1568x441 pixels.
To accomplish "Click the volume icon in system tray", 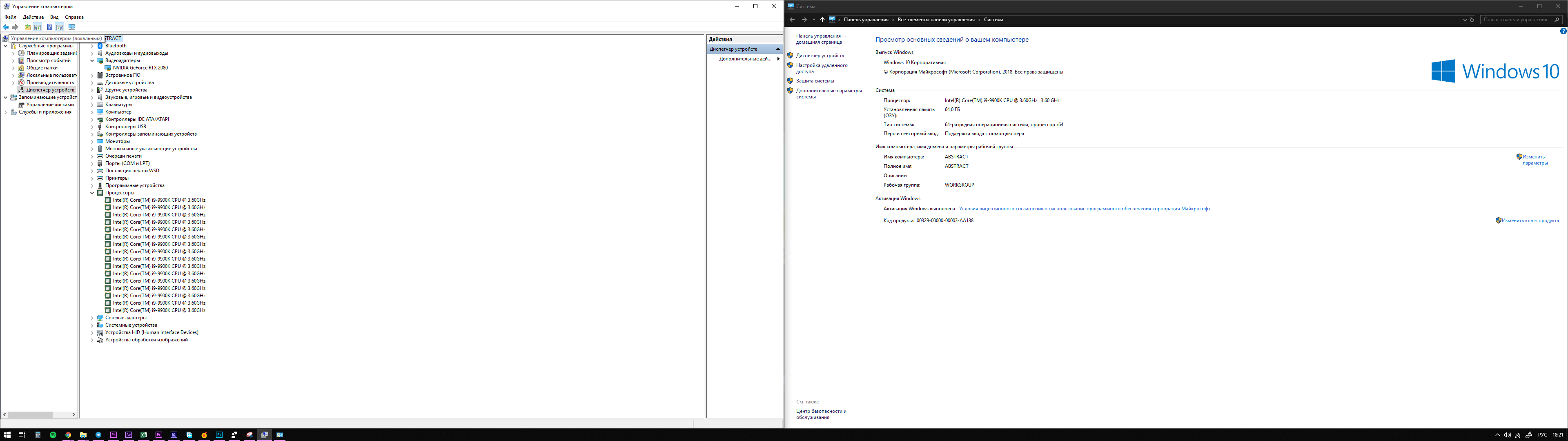I will pos(1507,435).
